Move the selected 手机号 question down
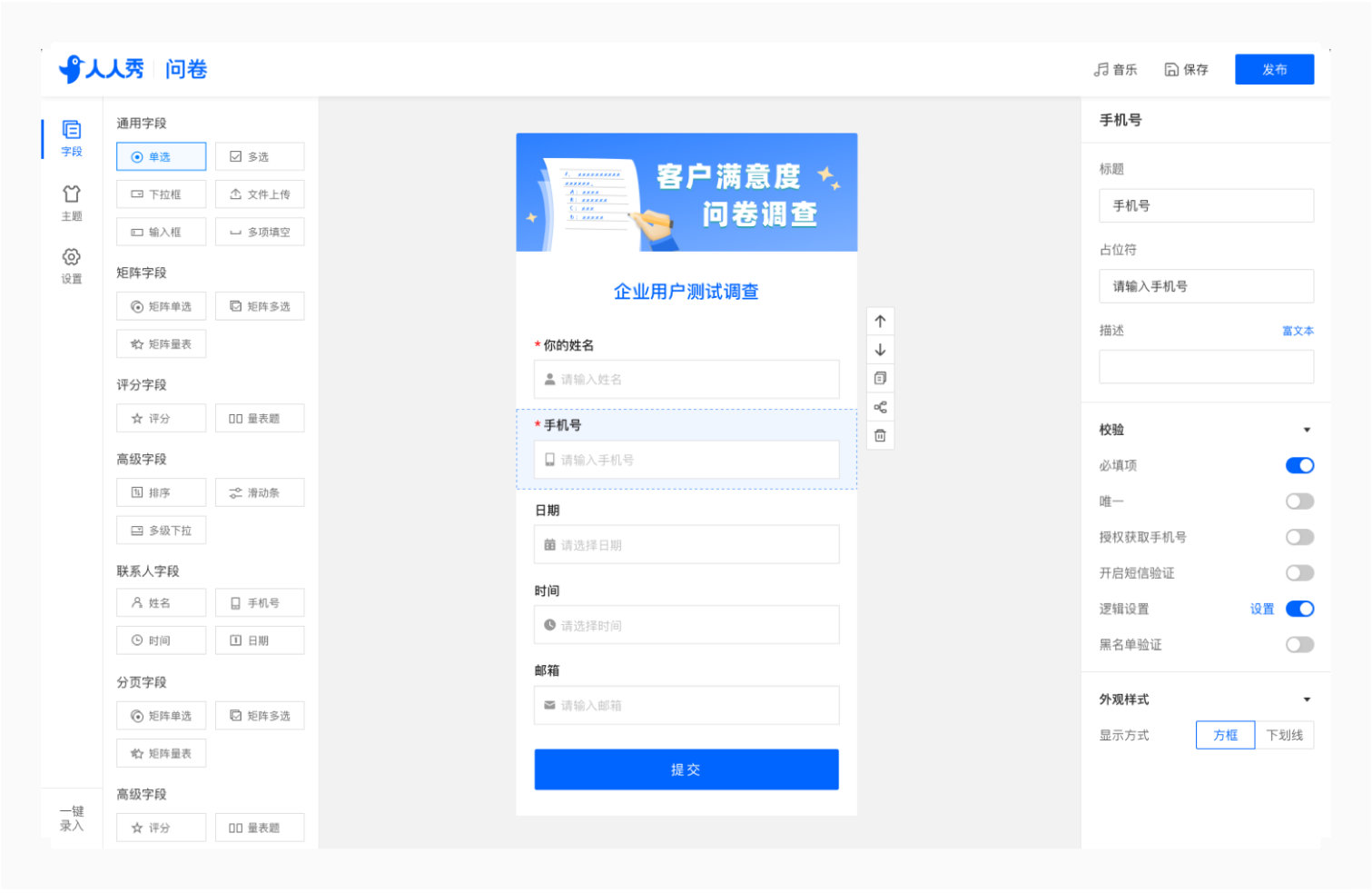Screen dimensions: 1372x893 (880, 350)
